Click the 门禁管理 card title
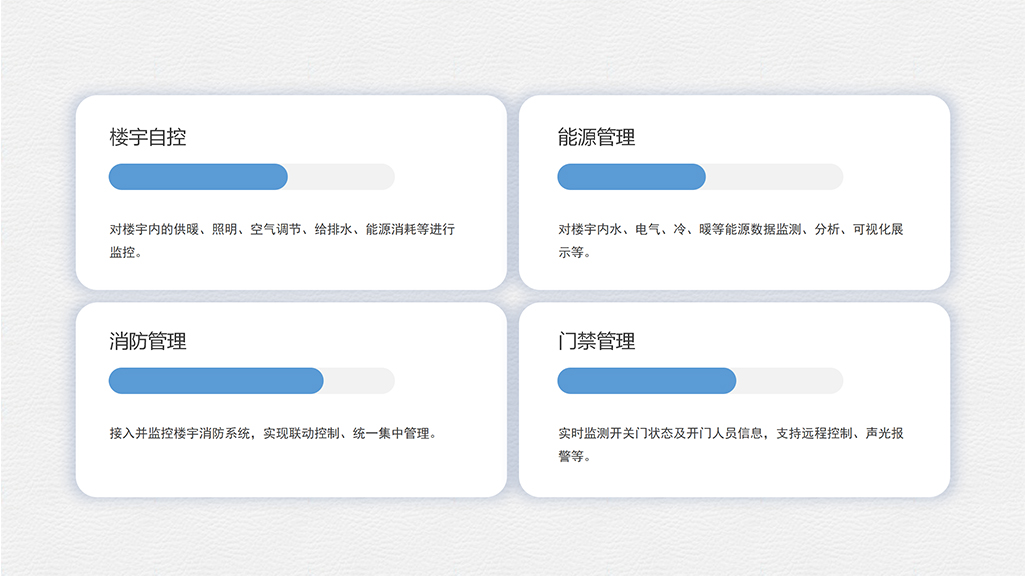The width and height of the screenshot is (1027, 576). coord(596,341)
